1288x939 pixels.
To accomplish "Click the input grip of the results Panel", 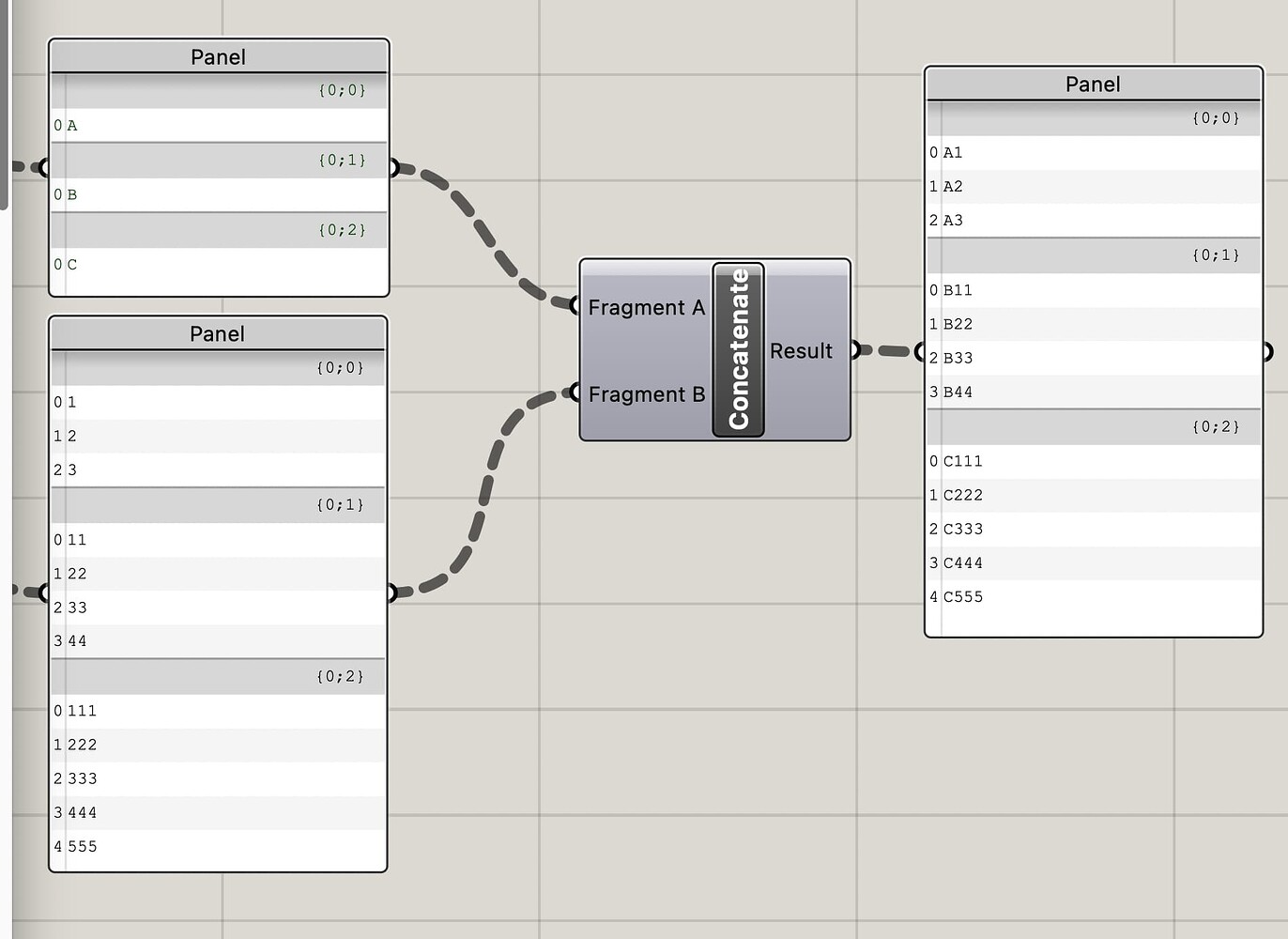I will 920,350.
